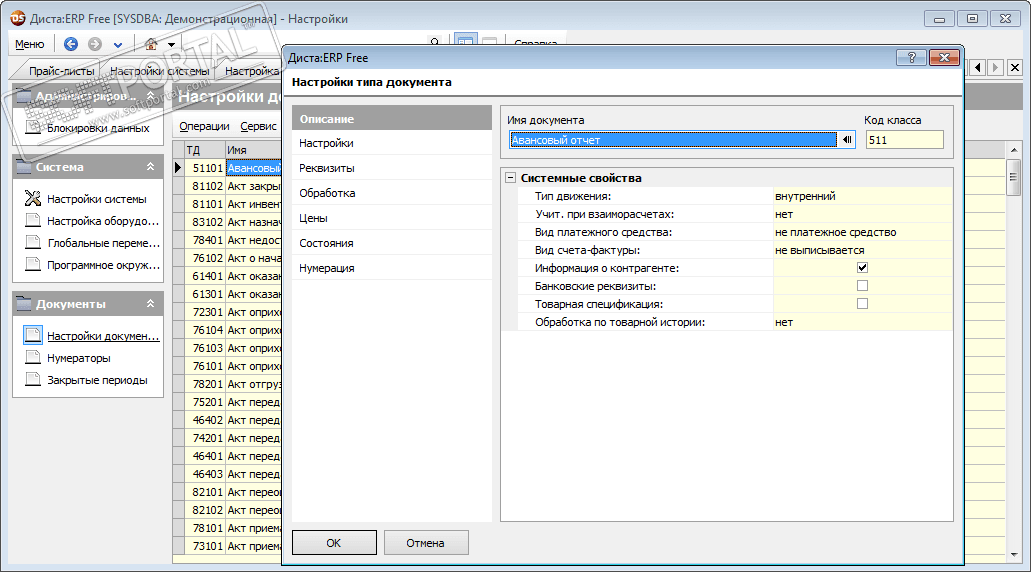The height and width of the screenshot is (572, 1031).
Task: Switch to the Прайс-листы tab
Action: [61, 71]
